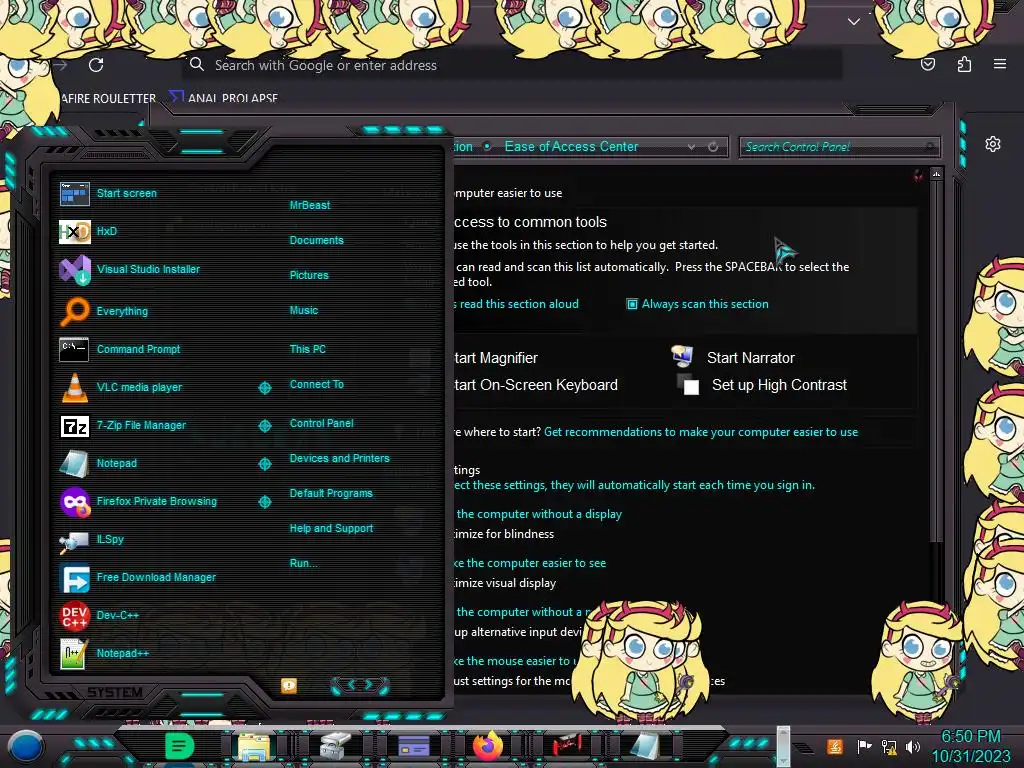Screen dimensions: 1024x768
Task: Open Pictures from start menu
Action: (309, 276)
